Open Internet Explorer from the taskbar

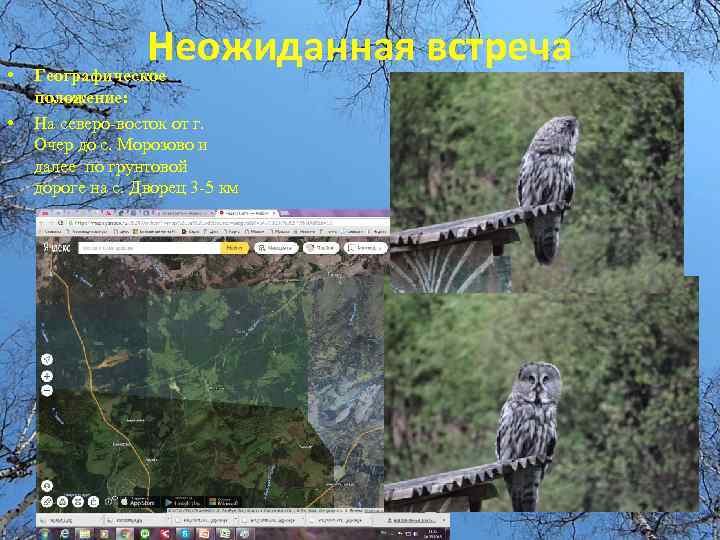[x=65, y=534]
